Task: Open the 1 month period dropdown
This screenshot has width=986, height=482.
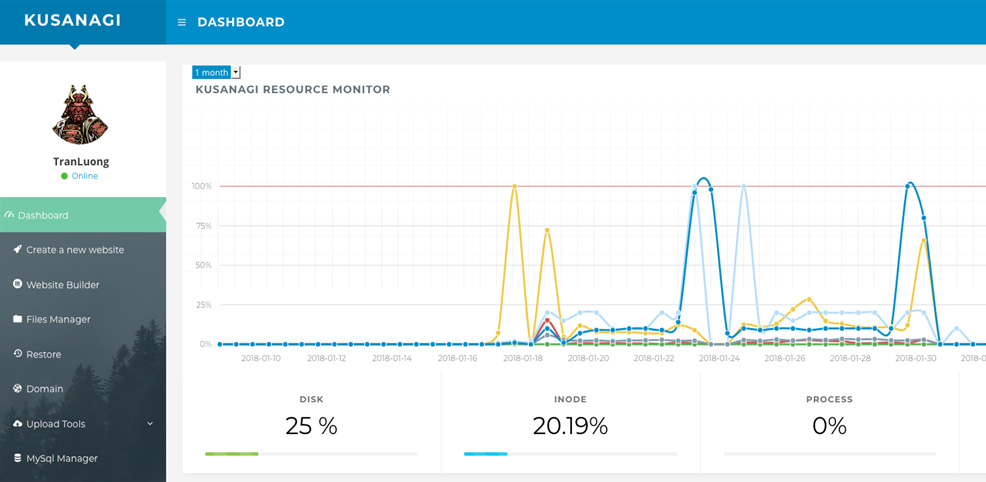Action: pyautogui.click(x=216, y=73)
